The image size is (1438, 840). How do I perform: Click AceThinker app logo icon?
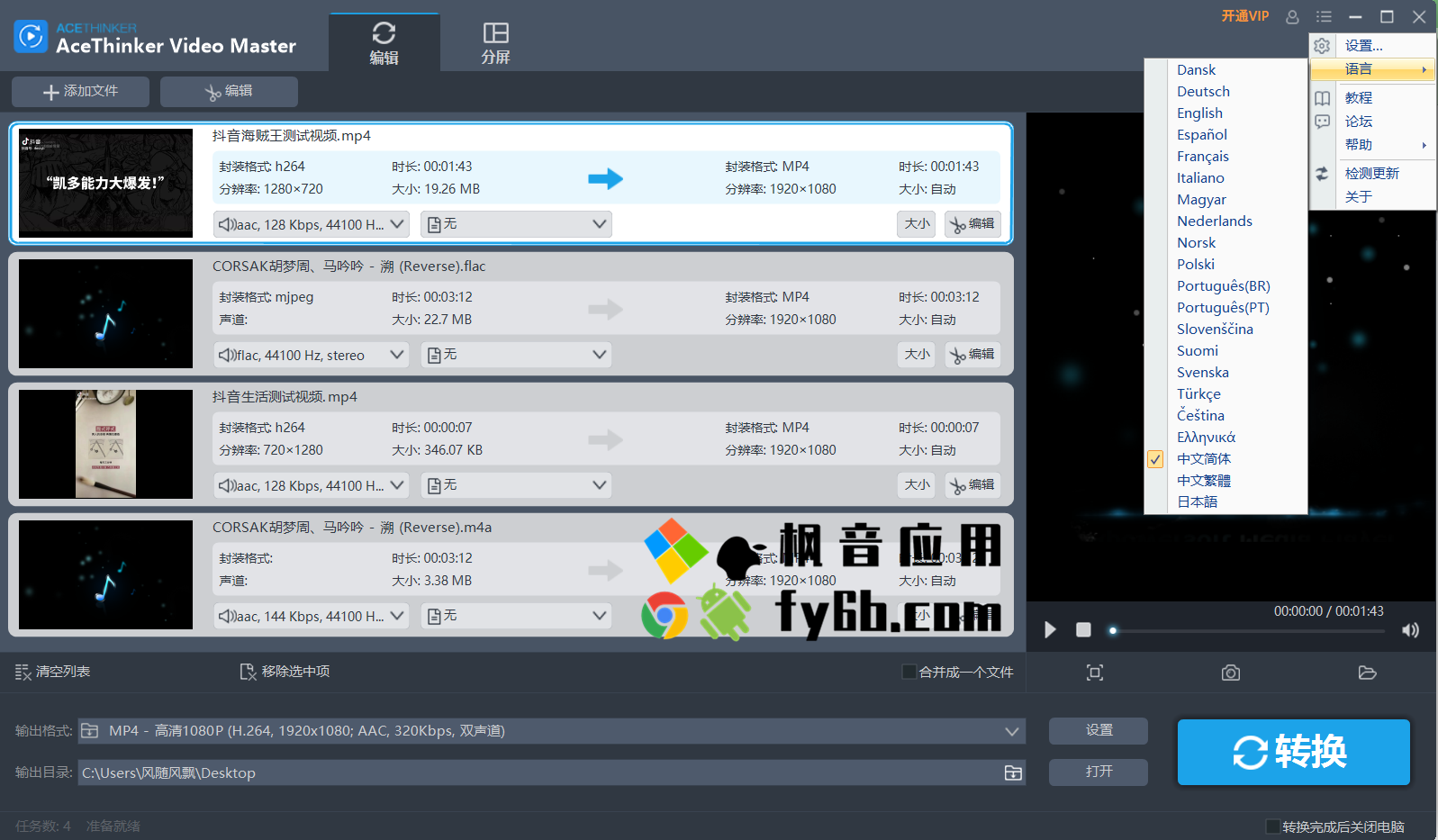pos(31,36)
